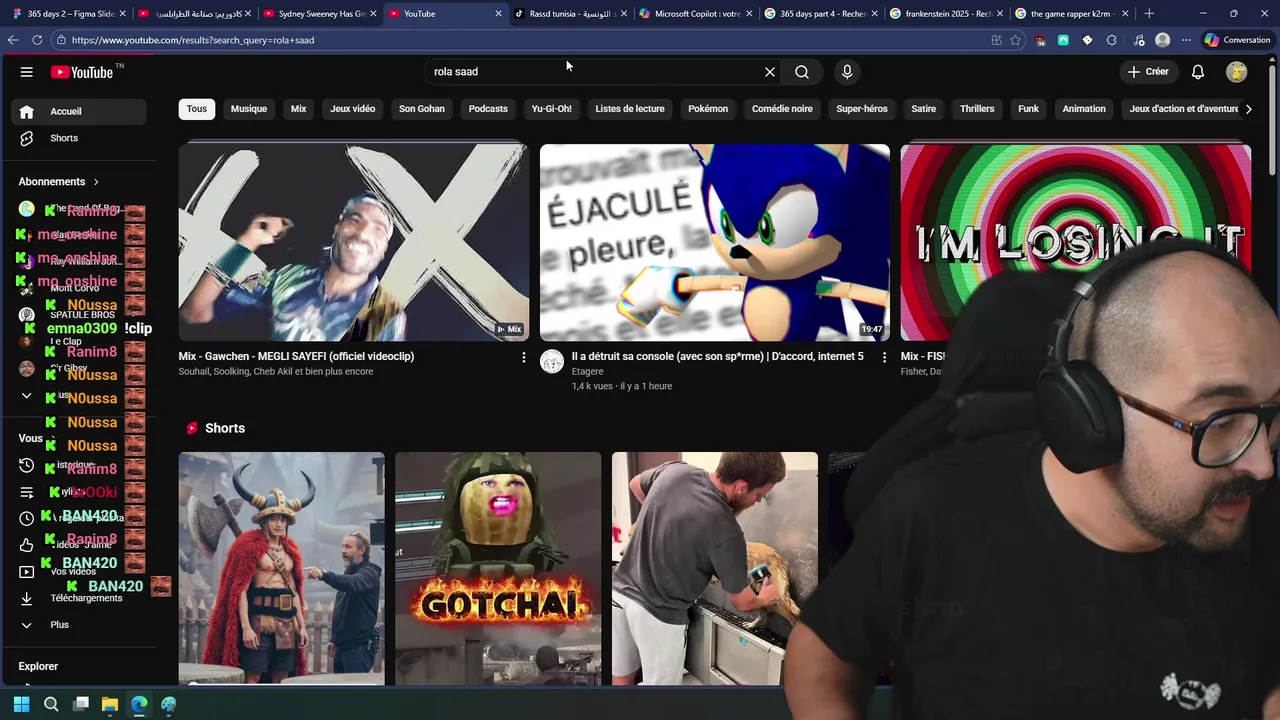
Task: Select the Pokémon filter chip
Action: pyautogui.click(x=708, y=109)
